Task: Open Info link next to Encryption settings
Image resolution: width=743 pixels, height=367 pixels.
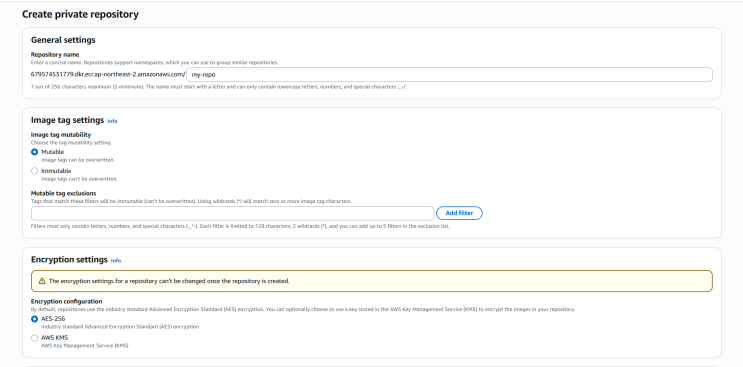Action: tap(116, 260)
